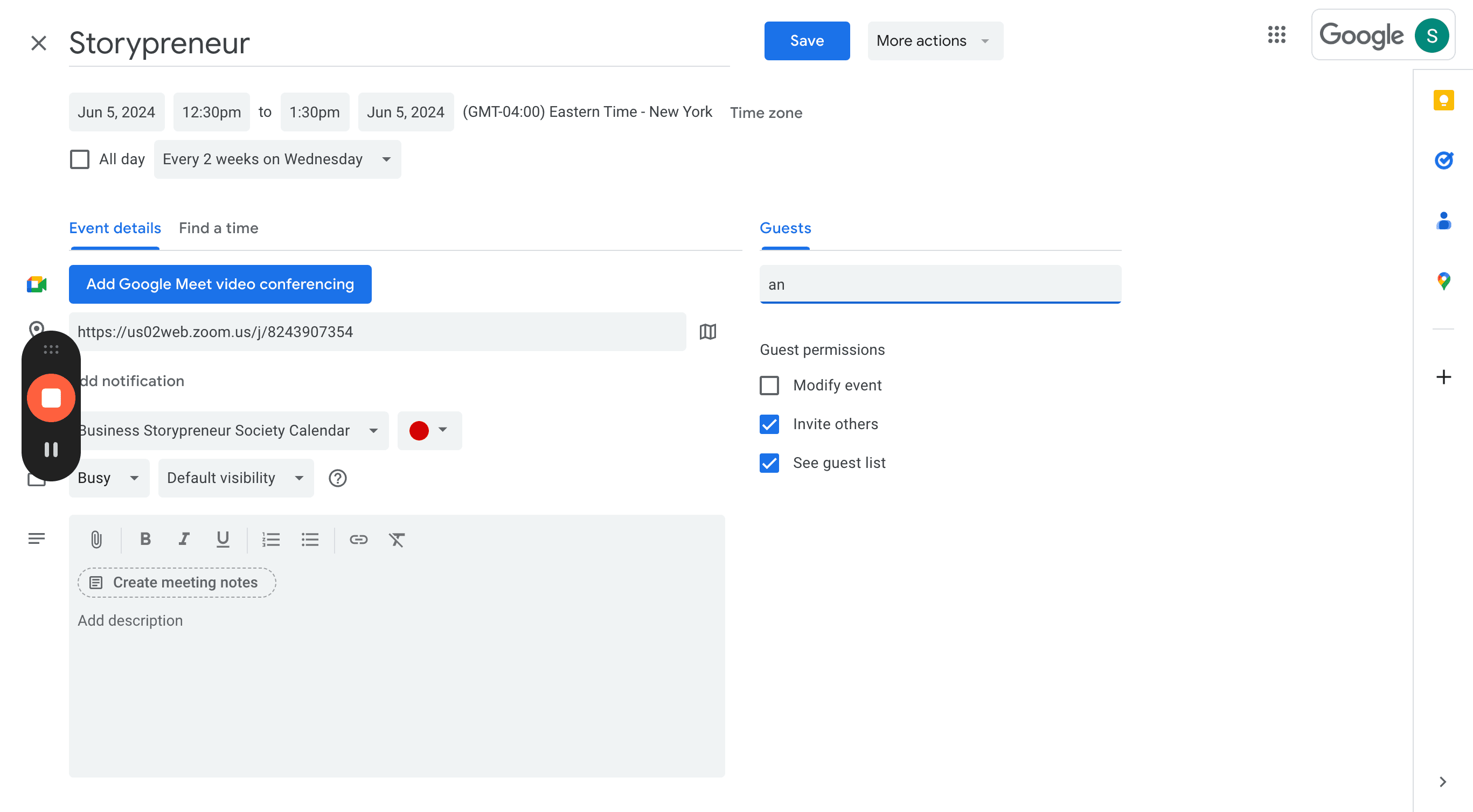Click the Google Meet camera icon
The image size is (1473, 812).
coord(37,284)
